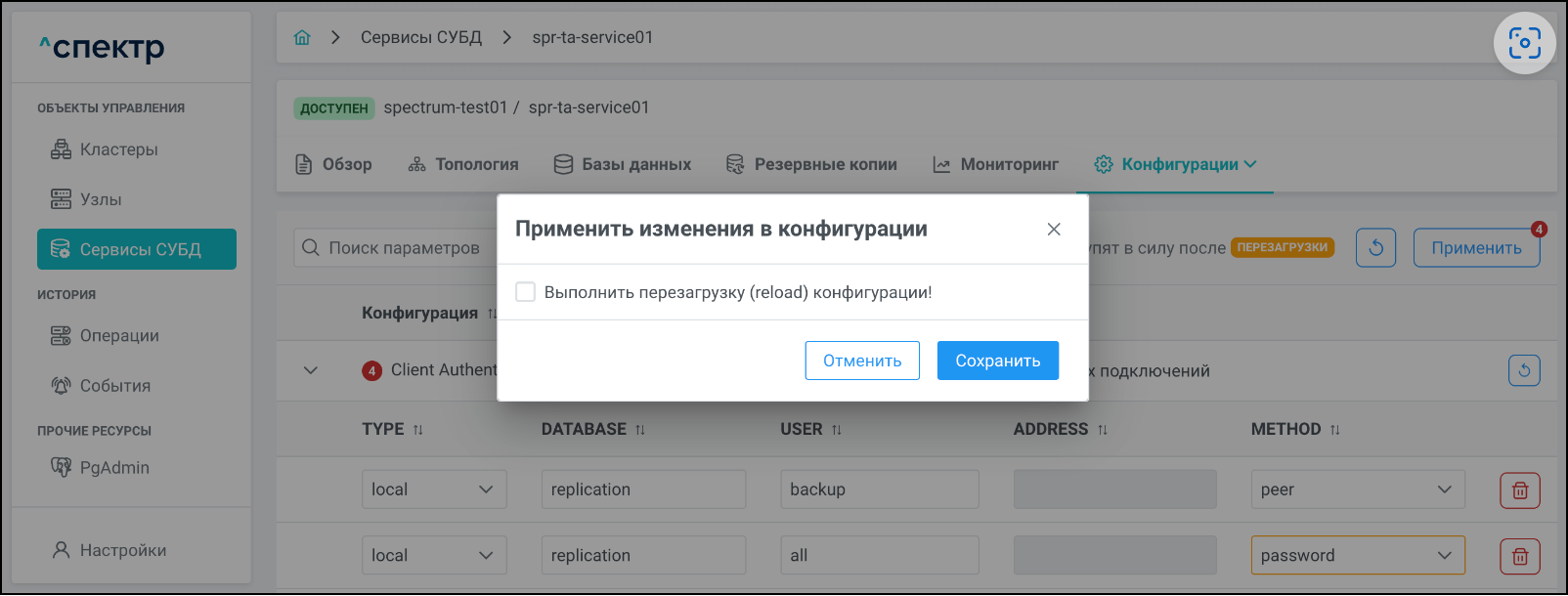Enable the reload configuration checkbox
This screenshot has height=596, width=1568.
coord(526,292)
